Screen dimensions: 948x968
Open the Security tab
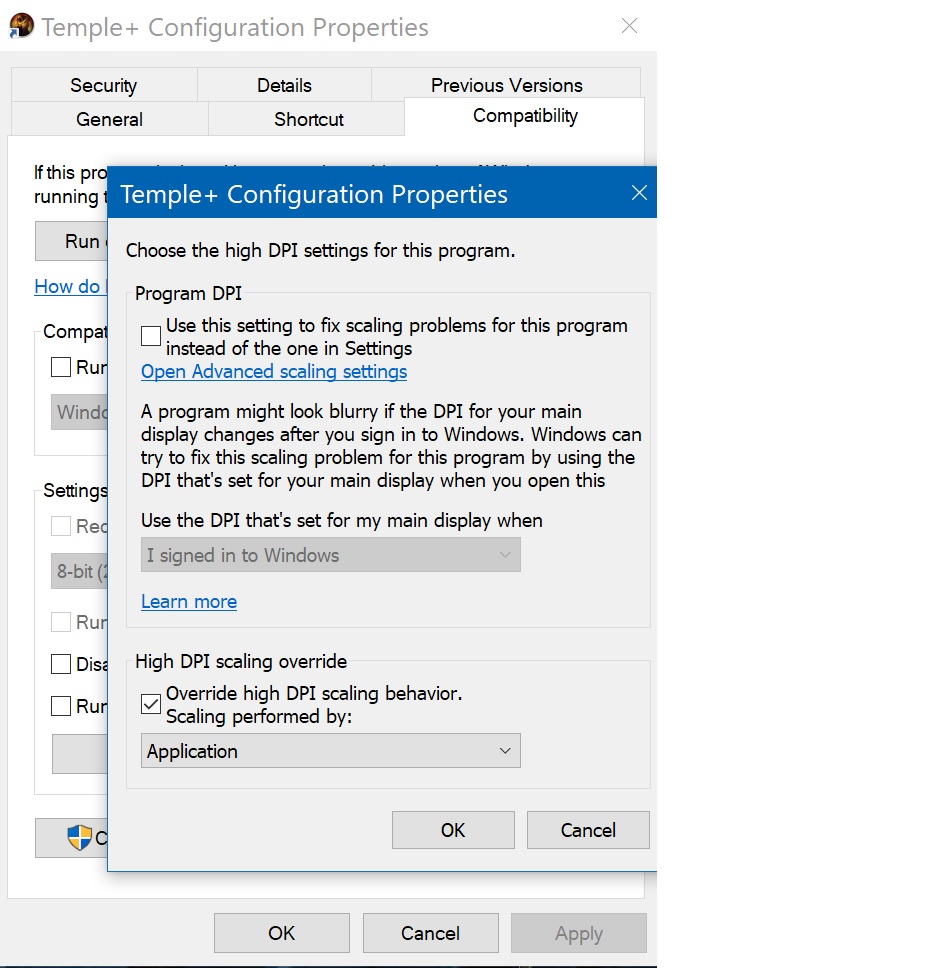pyautogui.click(x=104, y=85)
